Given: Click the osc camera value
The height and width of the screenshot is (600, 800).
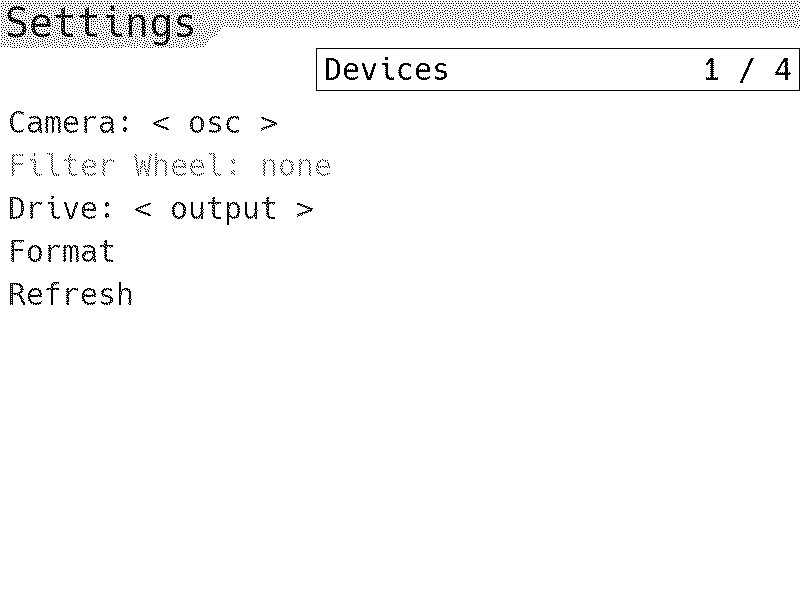Looking at the screenshot, I should [215, 124].
